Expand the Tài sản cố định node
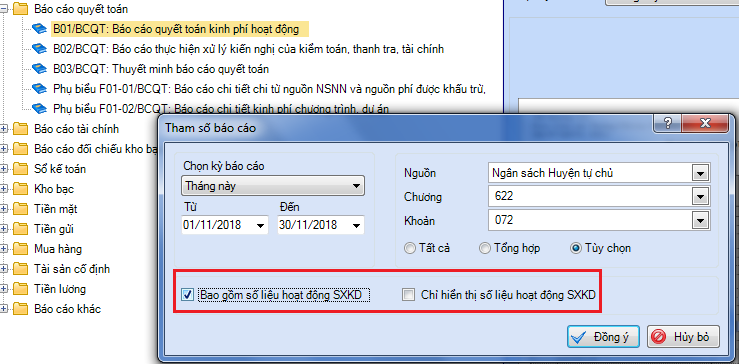This screenshot has height=364, width=739. [4, 269]
